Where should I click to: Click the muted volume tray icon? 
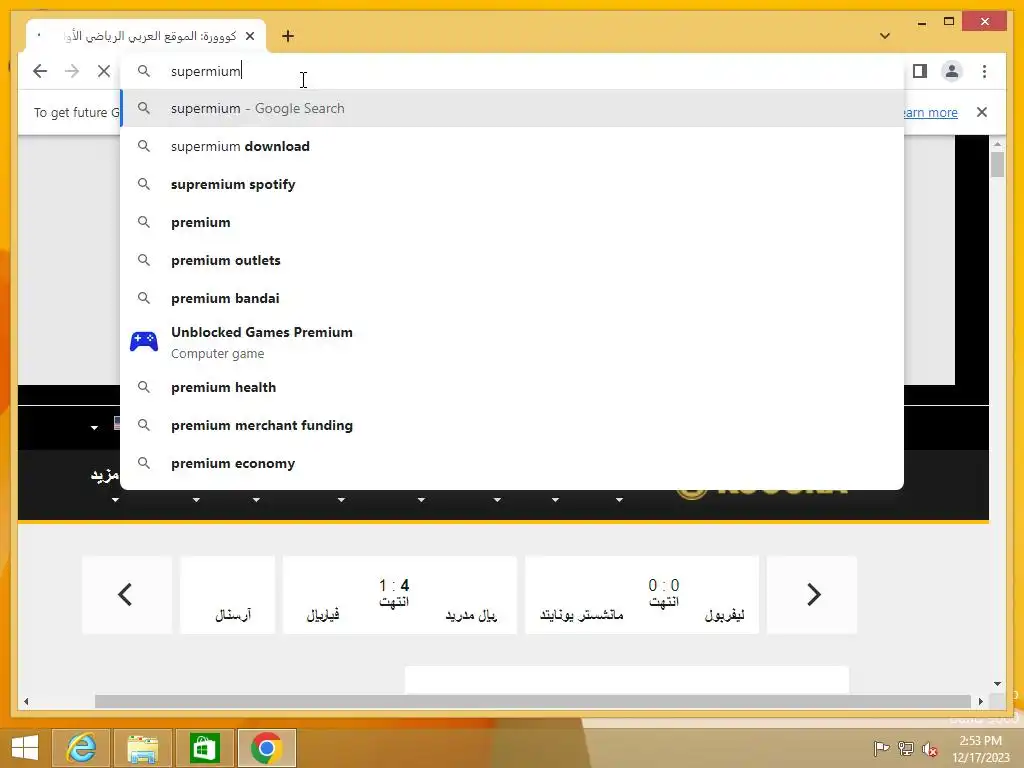(x=929, y=748)
